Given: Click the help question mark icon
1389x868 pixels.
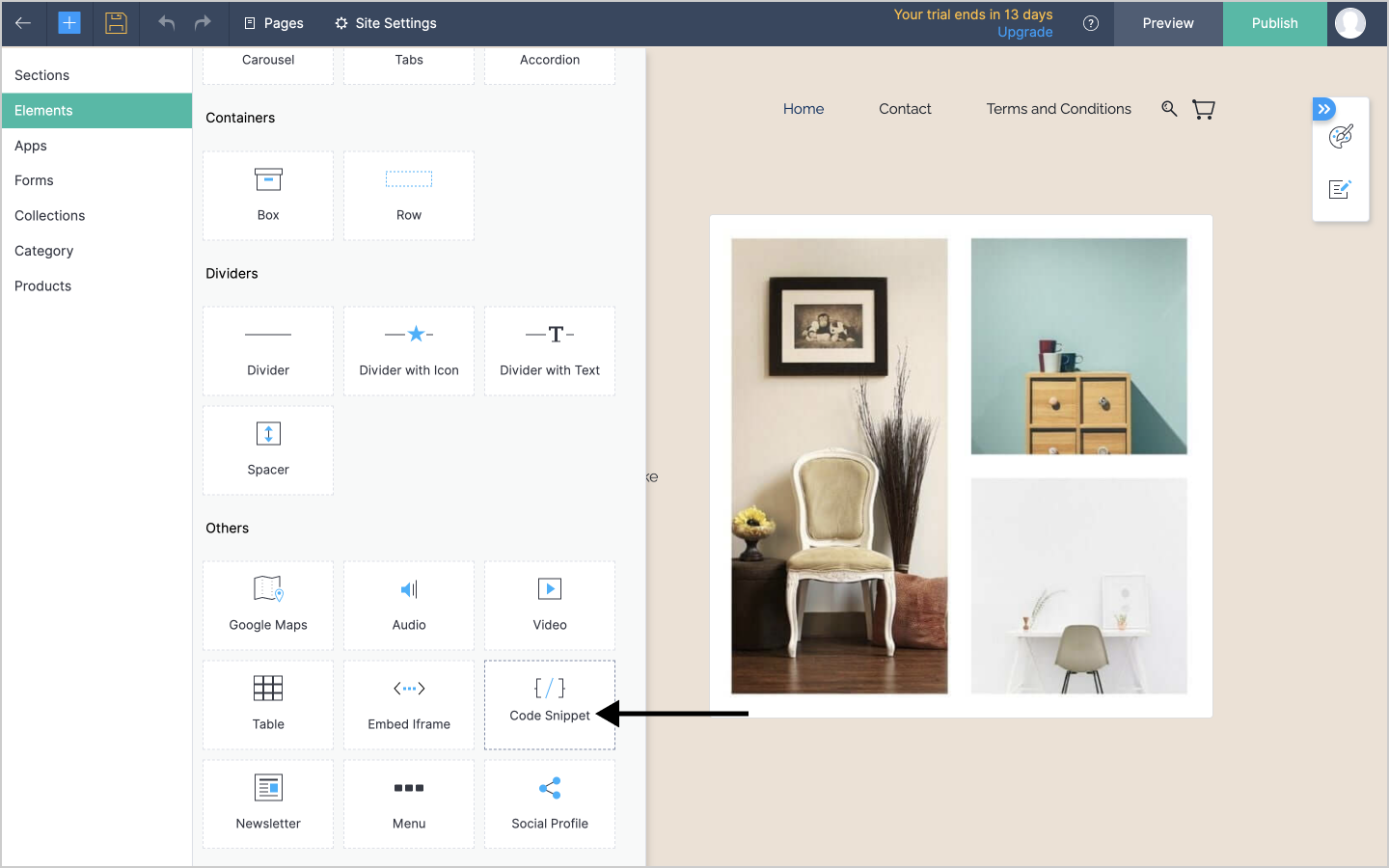Looking at the screenshot, I should pos(1091,23).
